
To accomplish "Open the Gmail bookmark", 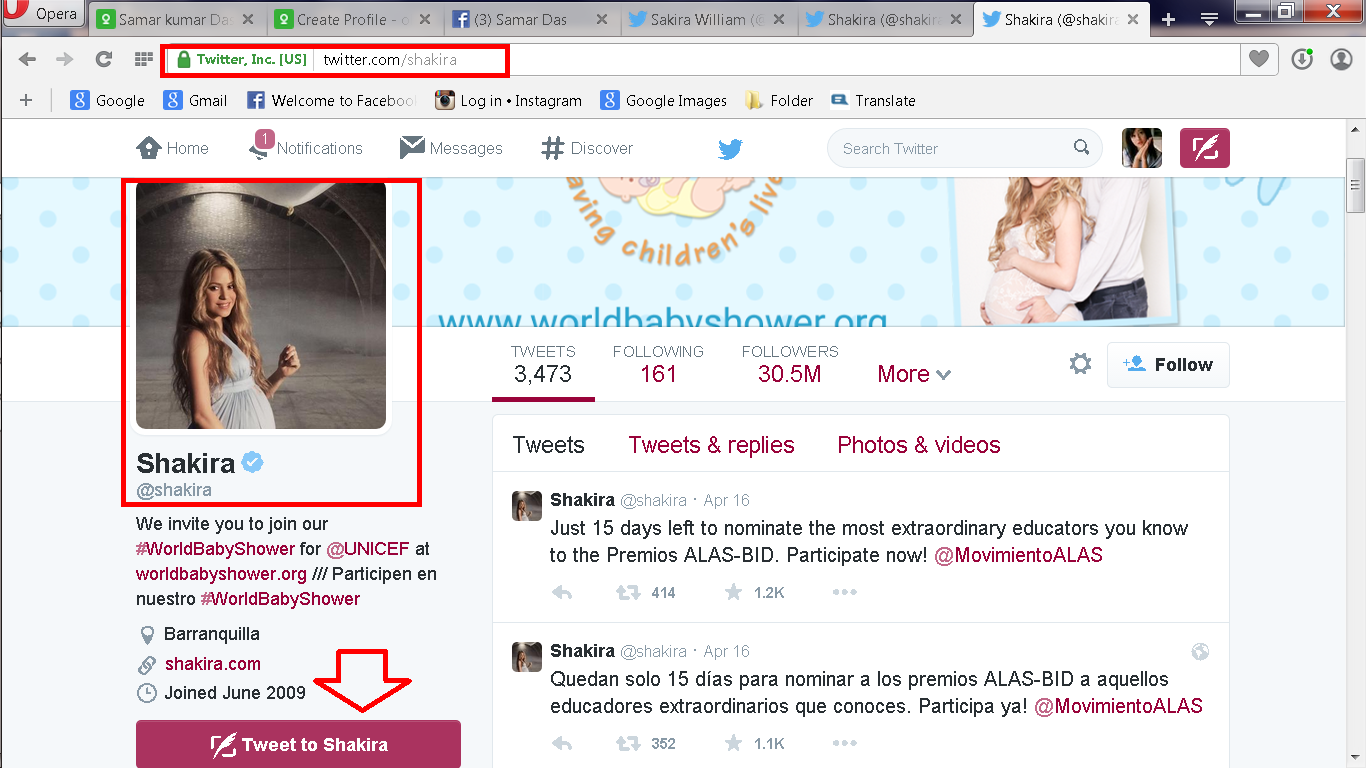I will click(195, 100).
